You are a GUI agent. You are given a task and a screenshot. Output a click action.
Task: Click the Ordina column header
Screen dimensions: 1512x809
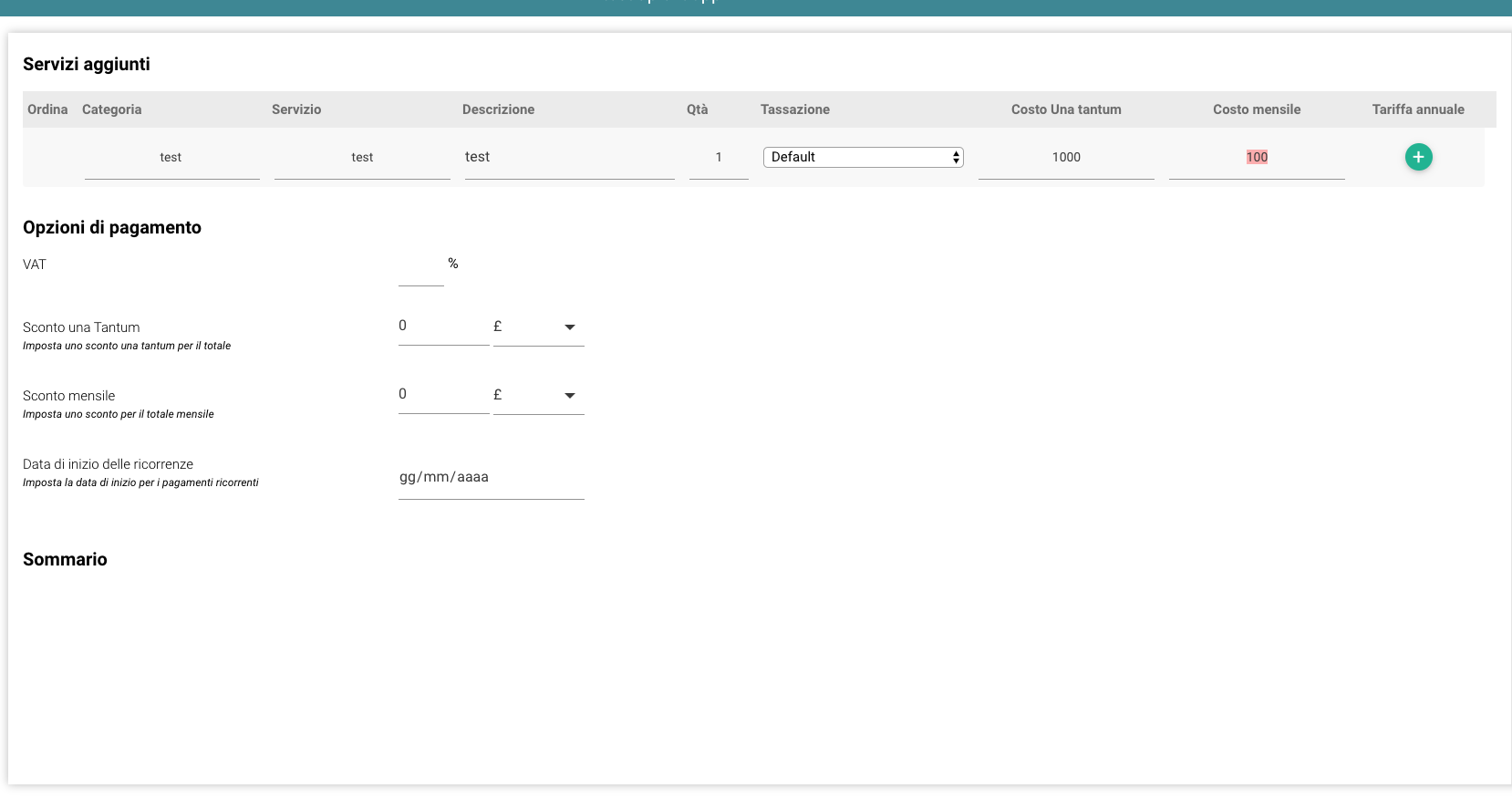click(47, 109)
